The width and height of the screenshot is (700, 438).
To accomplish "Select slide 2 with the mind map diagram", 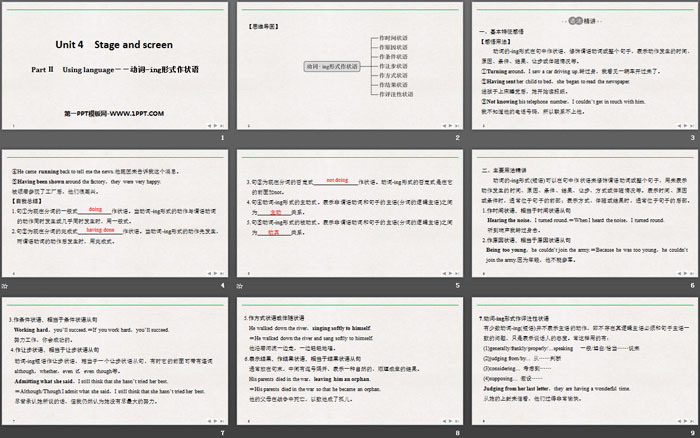I will pyautogui.click(x=349, y=65).
